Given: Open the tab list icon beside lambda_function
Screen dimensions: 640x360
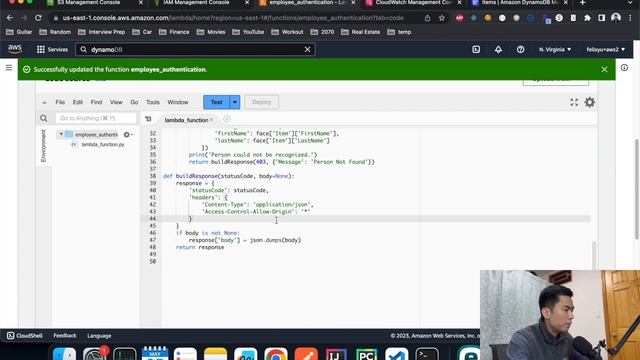Looking at the screenshot, I should pyautogui.click(x=148, y=119).
